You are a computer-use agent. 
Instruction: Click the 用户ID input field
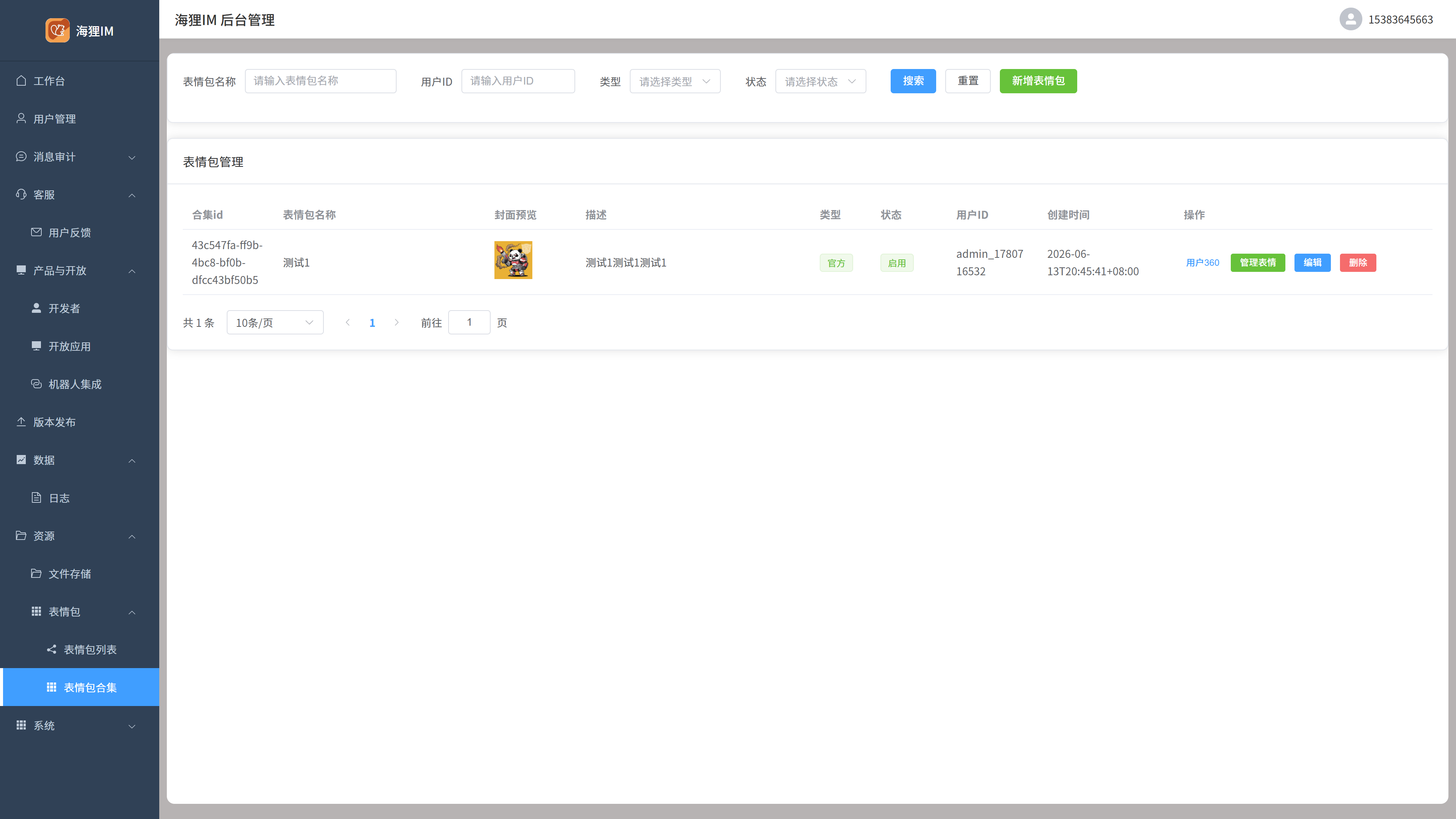[x=518, y=81]
